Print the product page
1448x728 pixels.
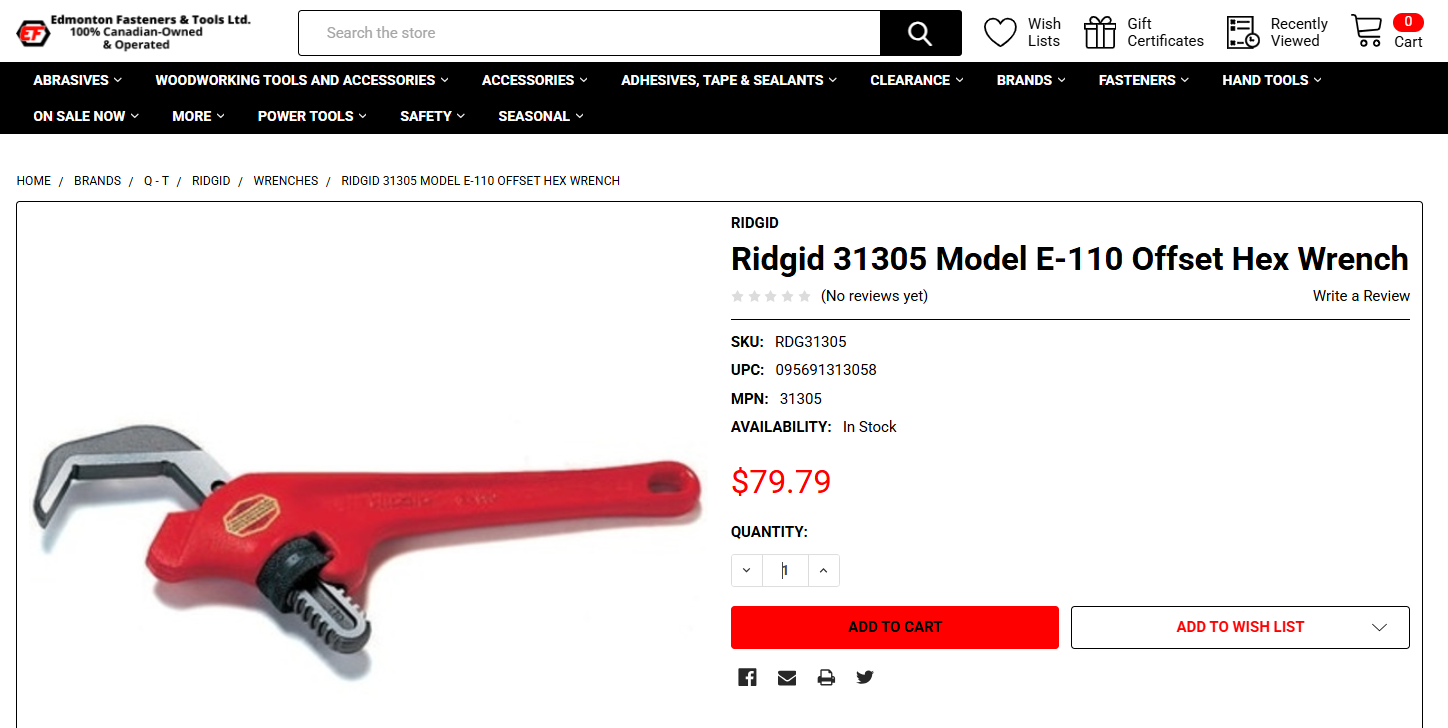click(826, 677)
